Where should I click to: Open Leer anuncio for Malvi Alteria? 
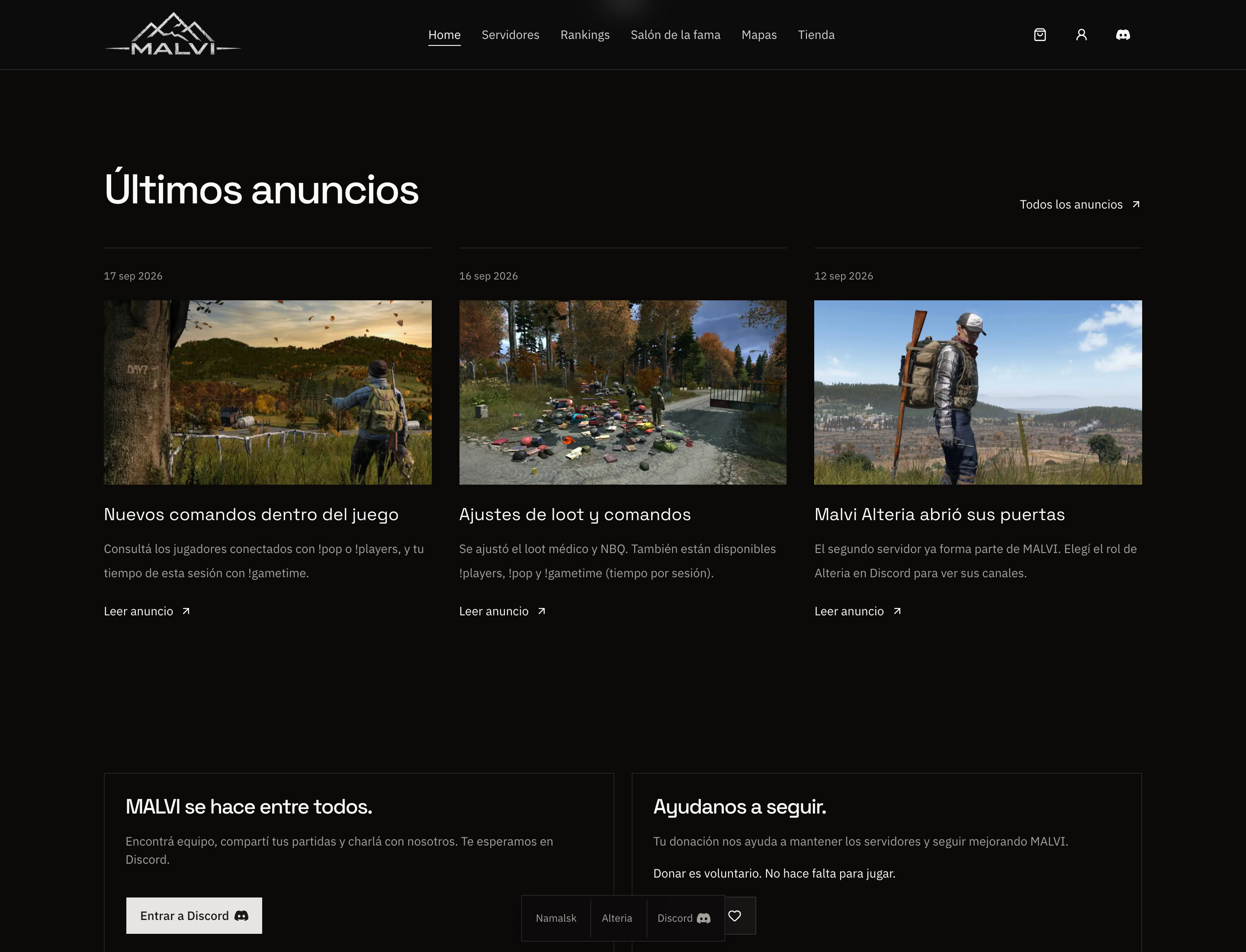point(857,611)
